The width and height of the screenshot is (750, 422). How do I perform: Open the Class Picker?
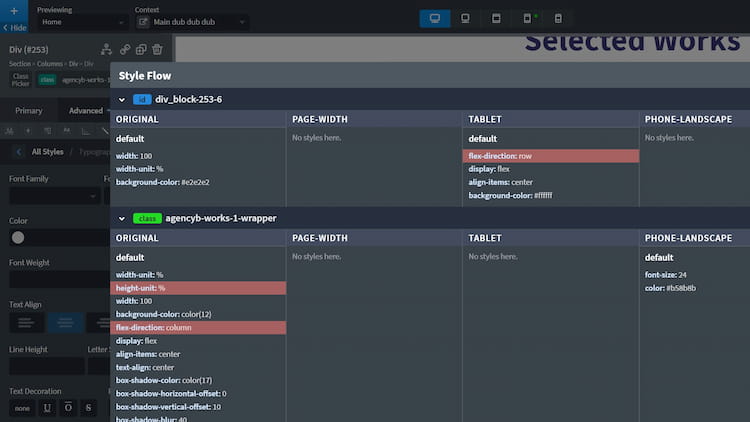click(x=21, y=80)
